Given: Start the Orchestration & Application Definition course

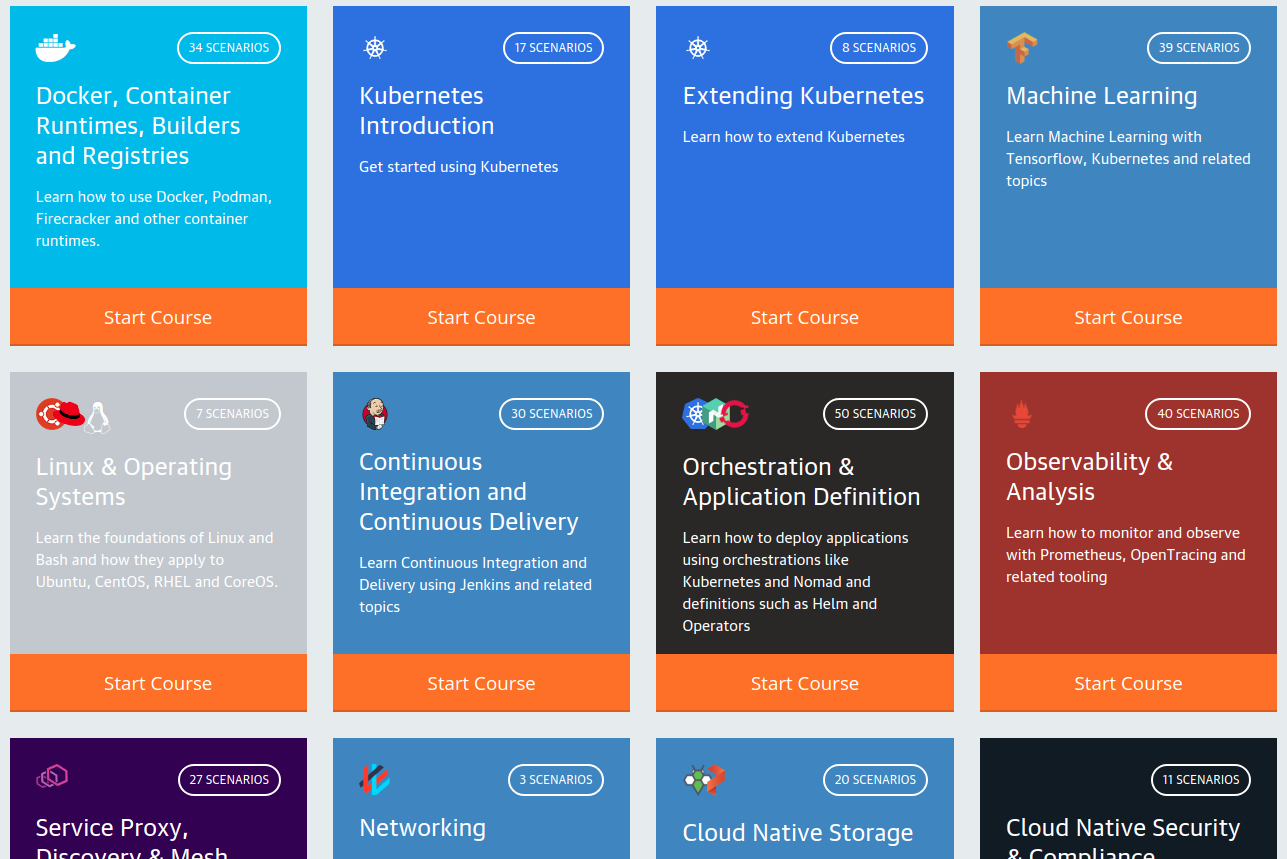Looking at the screenshot, I should click(x=805, y=683).
